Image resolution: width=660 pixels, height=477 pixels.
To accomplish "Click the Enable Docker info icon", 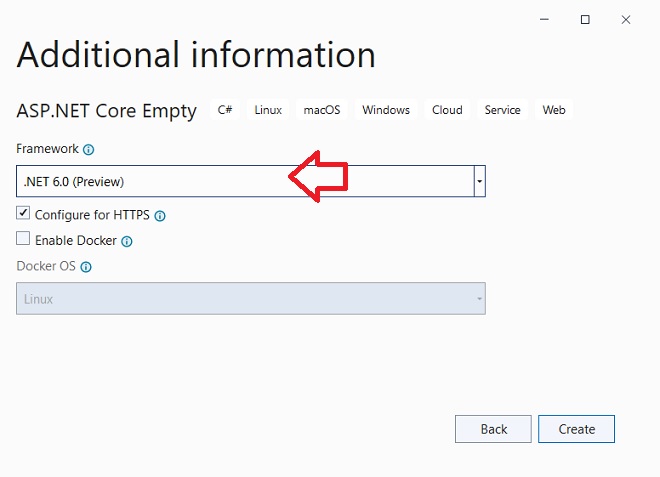I will coord(127,241).
